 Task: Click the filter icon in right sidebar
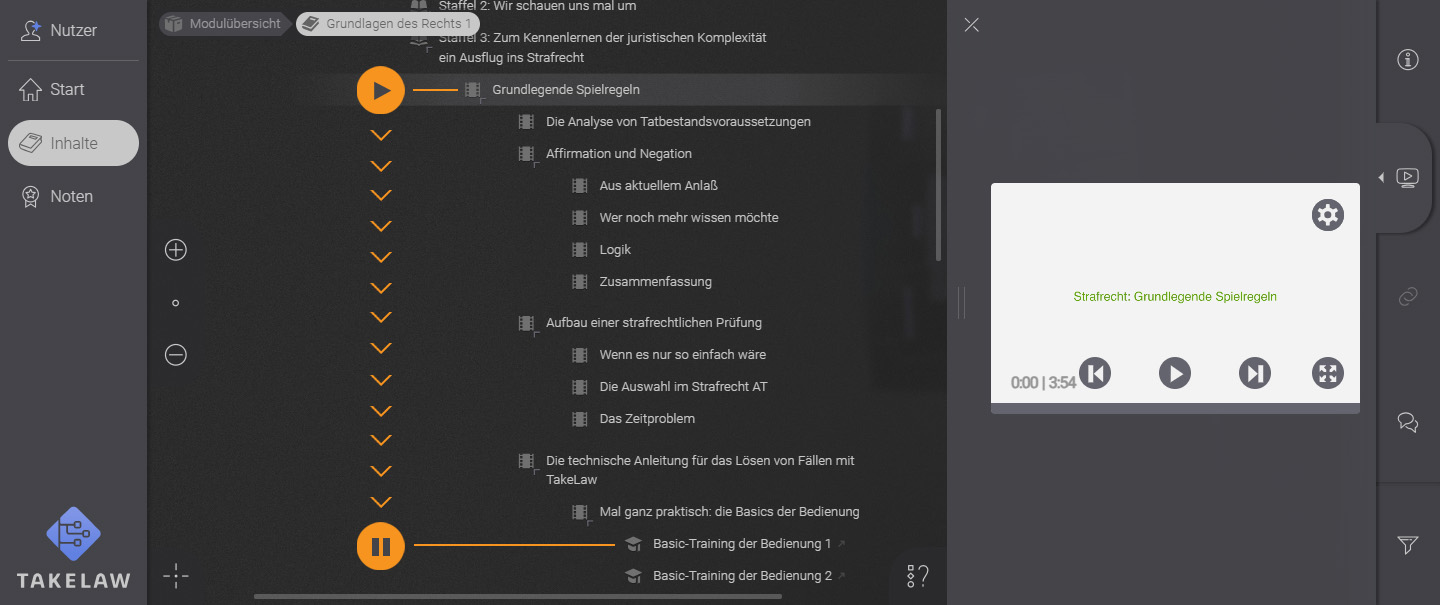click(1407, 546)
